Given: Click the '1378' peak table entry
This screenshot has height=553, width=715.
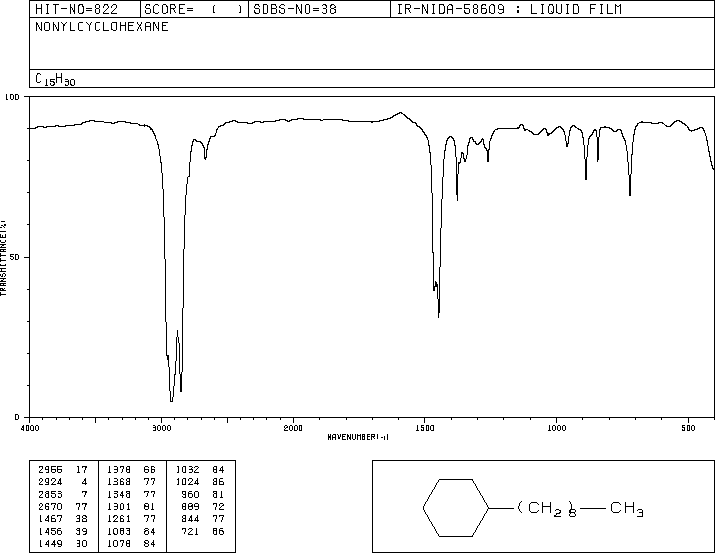Looking at the screenshot, I should point(119,469).
